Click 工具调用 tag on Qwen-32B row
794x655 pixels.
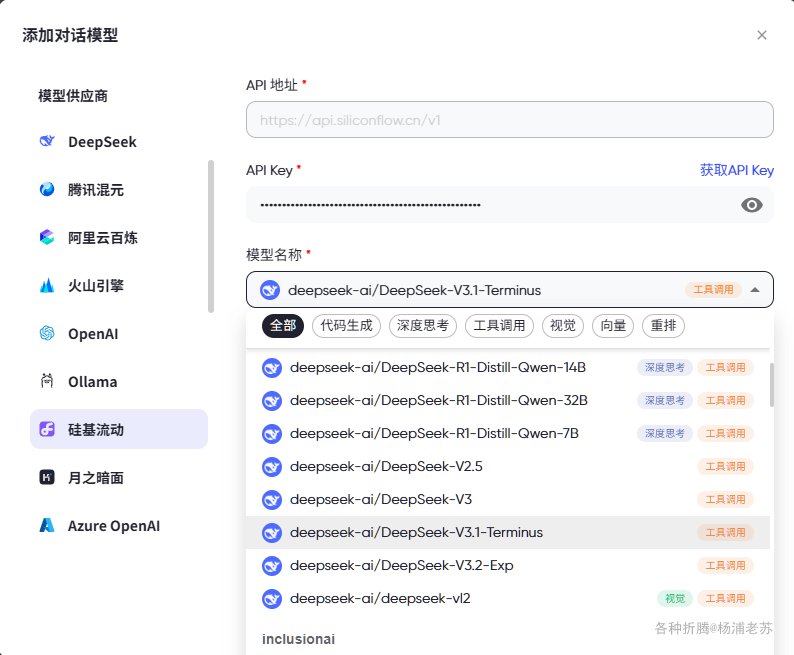[x=725, y=400]
